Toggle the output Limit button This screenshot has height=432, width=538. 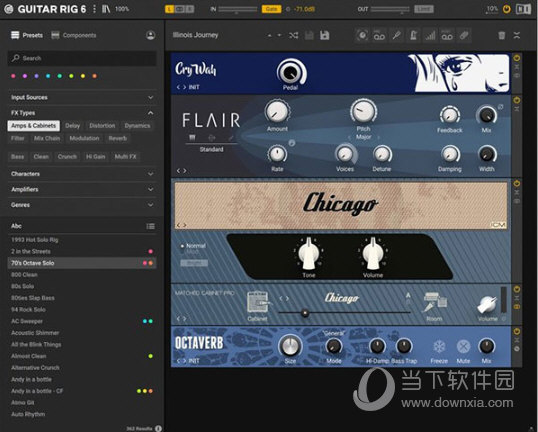point(424,9)
